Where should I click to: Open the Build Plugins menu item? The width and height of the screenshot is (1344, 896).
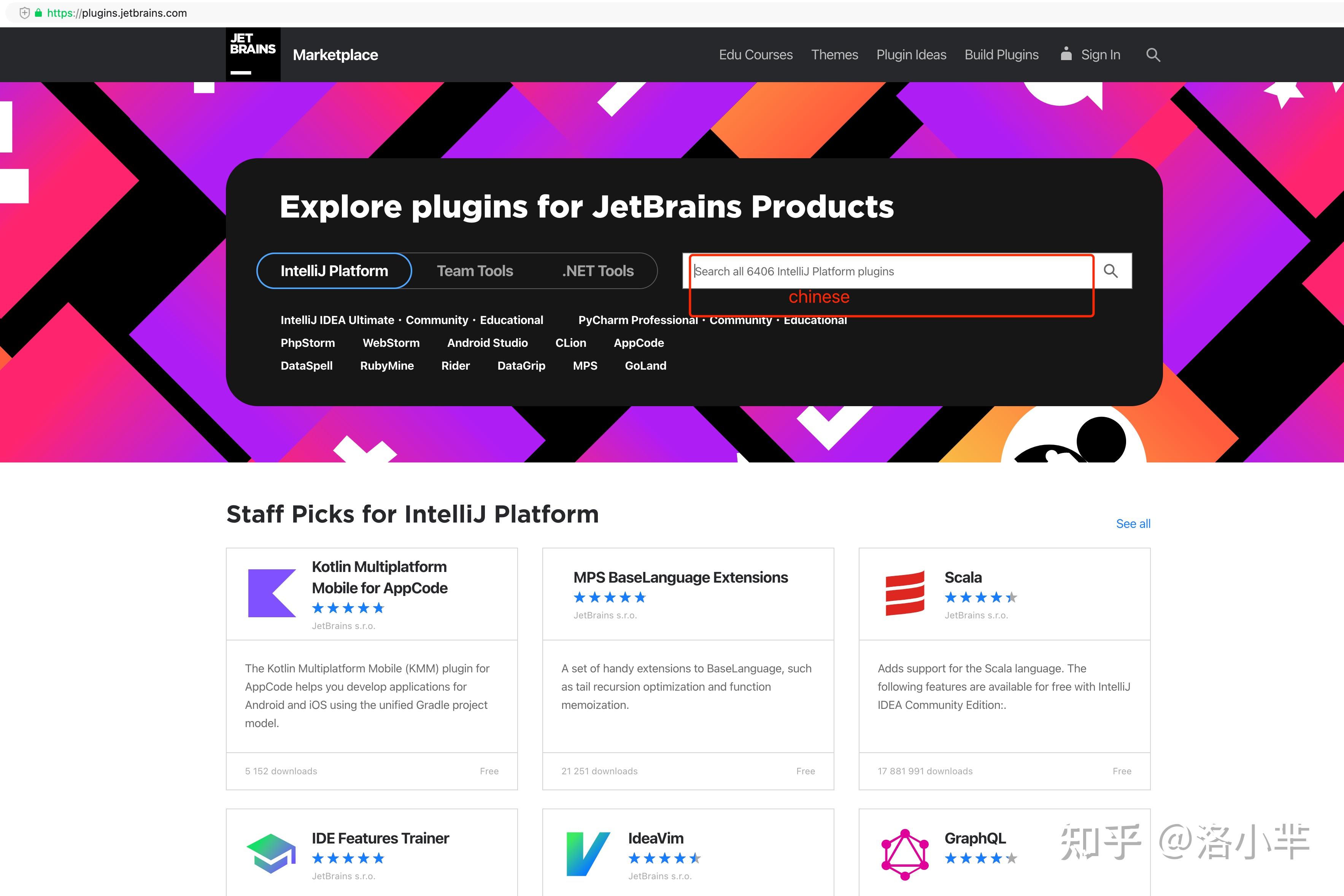point(1001,55)
